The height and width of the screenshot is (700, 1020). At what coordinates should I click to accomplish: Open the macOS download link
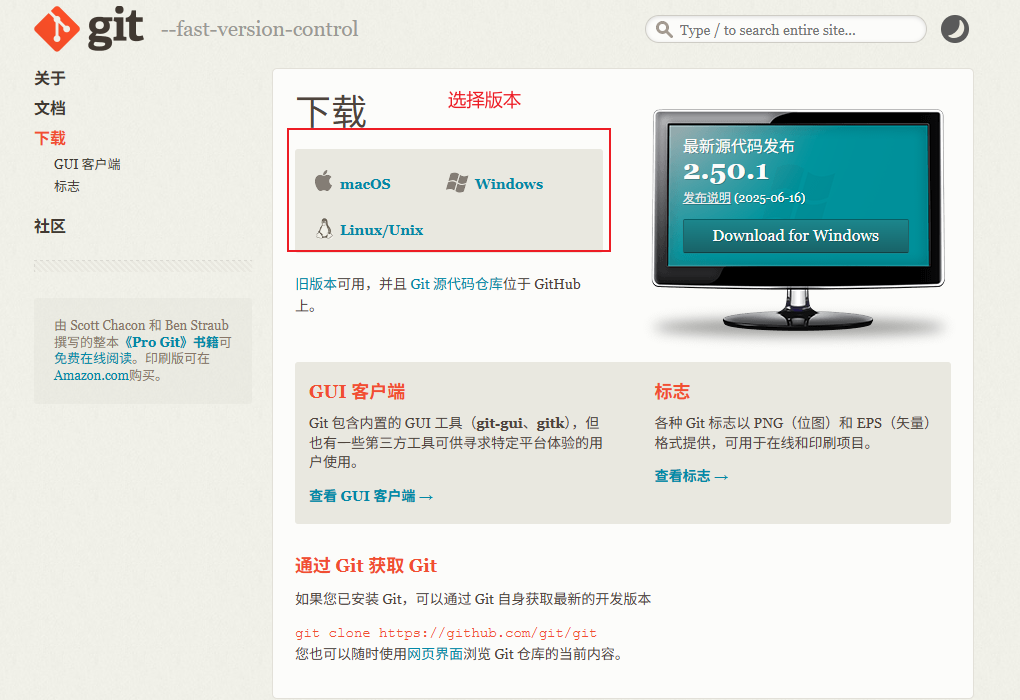(365, 184)
